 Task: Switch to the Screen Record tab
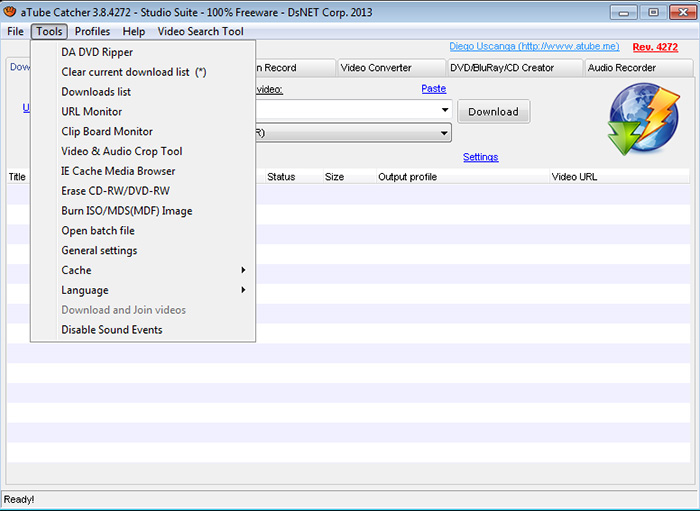point(295,68)
